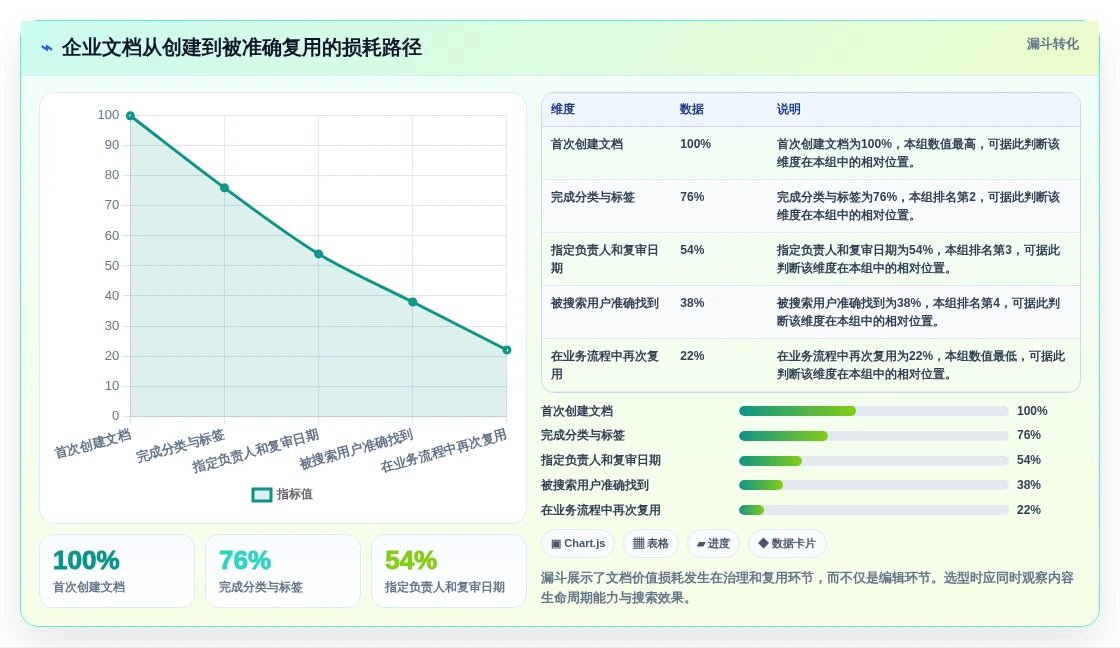Click the data point at 完成分类与标签 on the chart
1120x648 pixels.
(x=224, y=188)
